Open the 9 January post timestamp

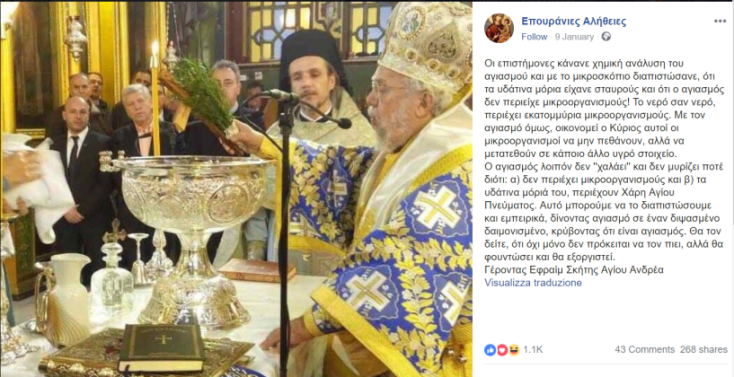pyautogui.click(x=574, y=37)
